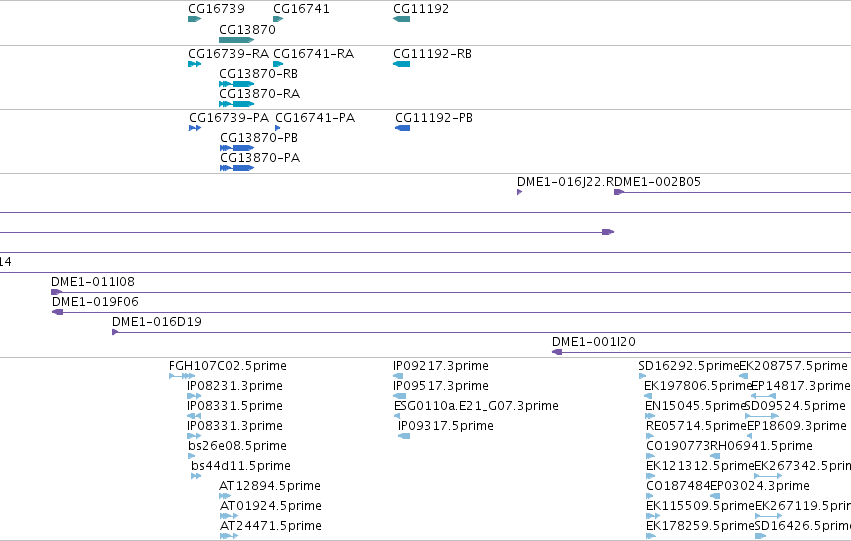851x541 pixels.
Task: Click the DME1-016D19 clone label
Action: pyautogui.click(x=157, y=322)
